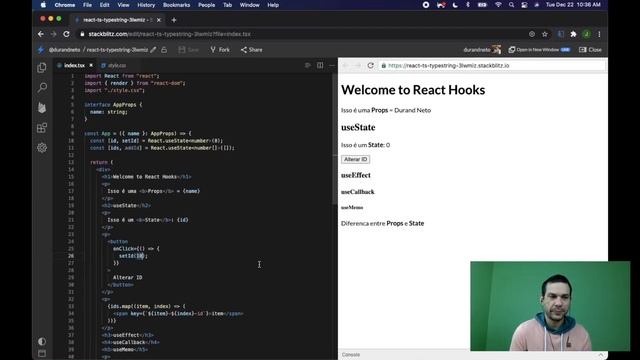Open the date and time in the menu bar
The height and width of the screenshot is (360, 640).
click(573, 5)
